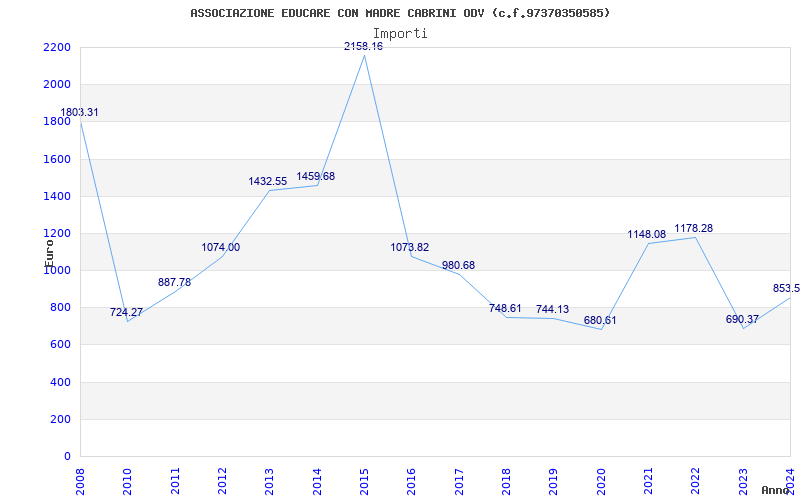This screenshot has height=500, width=800.
Task: Click the x-axis year 2012
Action: pyautogui.click(x=222, y=481)
